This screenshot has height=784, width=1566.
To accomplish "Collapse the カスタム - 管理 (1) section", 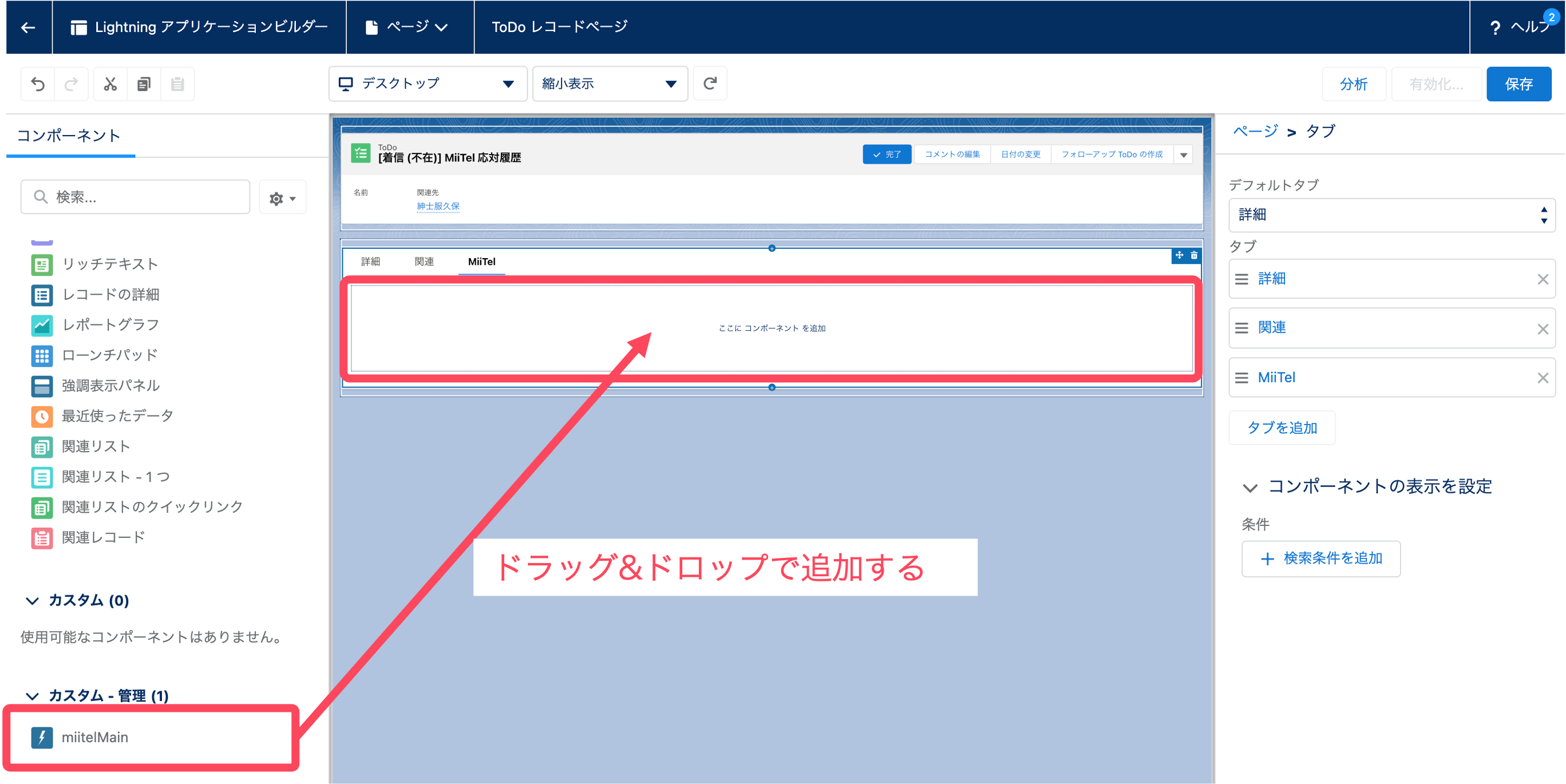I will (32, 696).
